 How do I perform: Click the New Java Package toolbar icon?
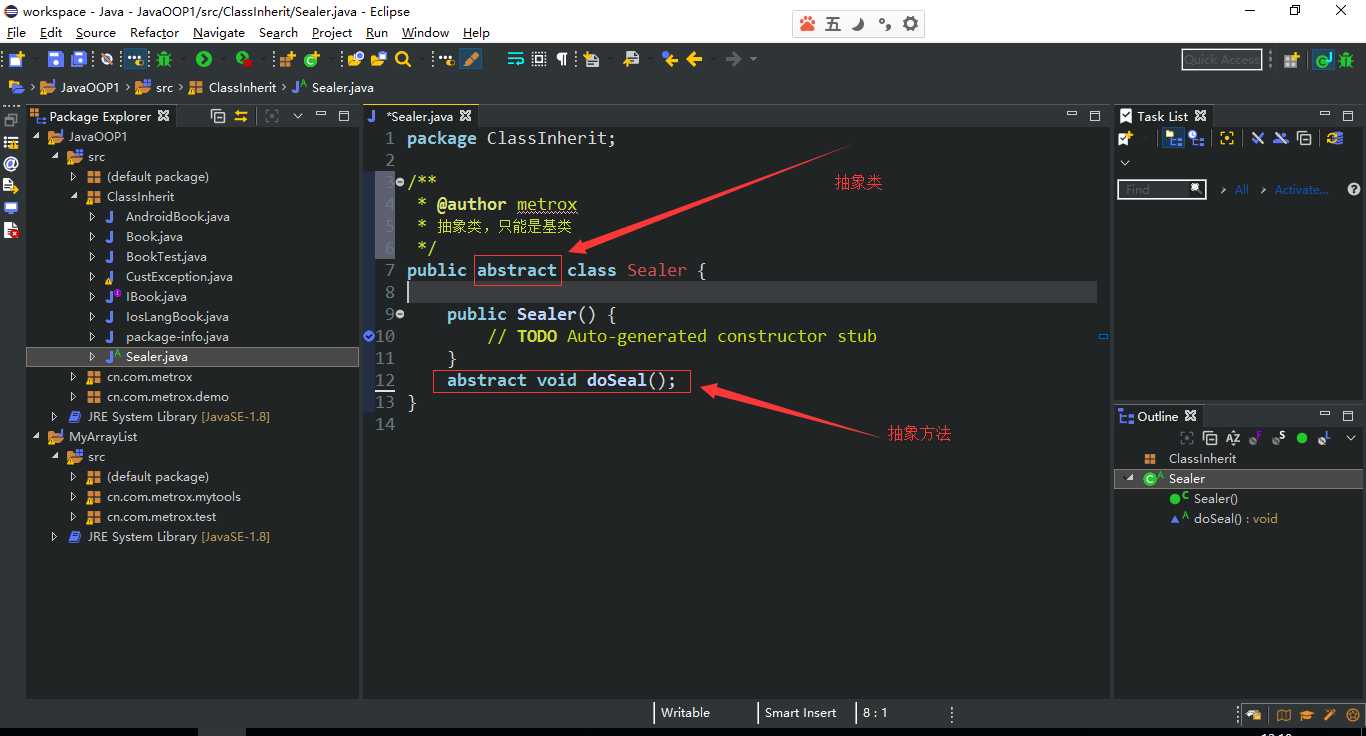coord(288,60)
